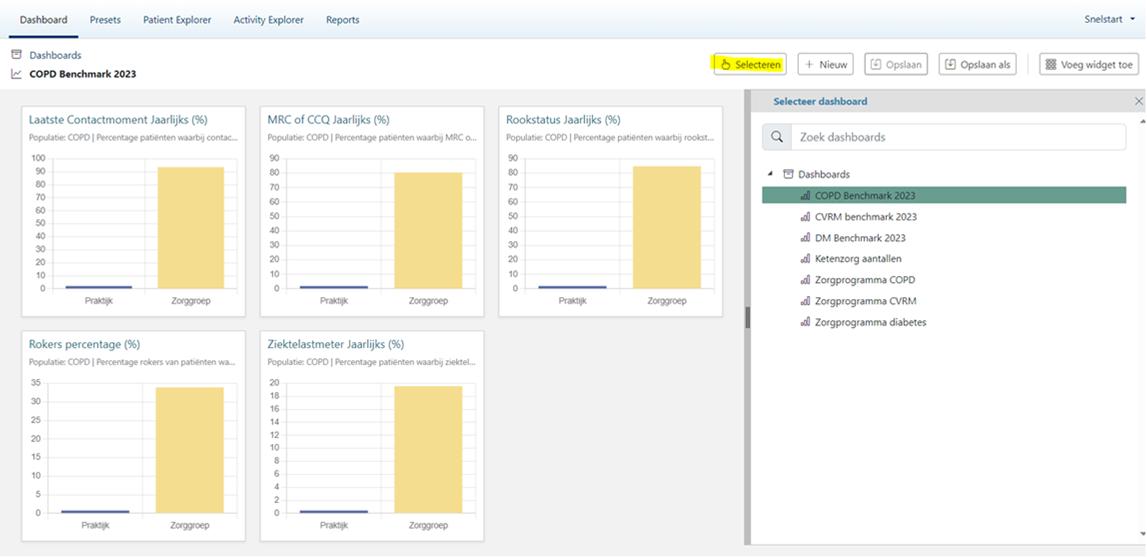Open the Patient Explorer tab
1147x557 pixels.
pos(177,20)
